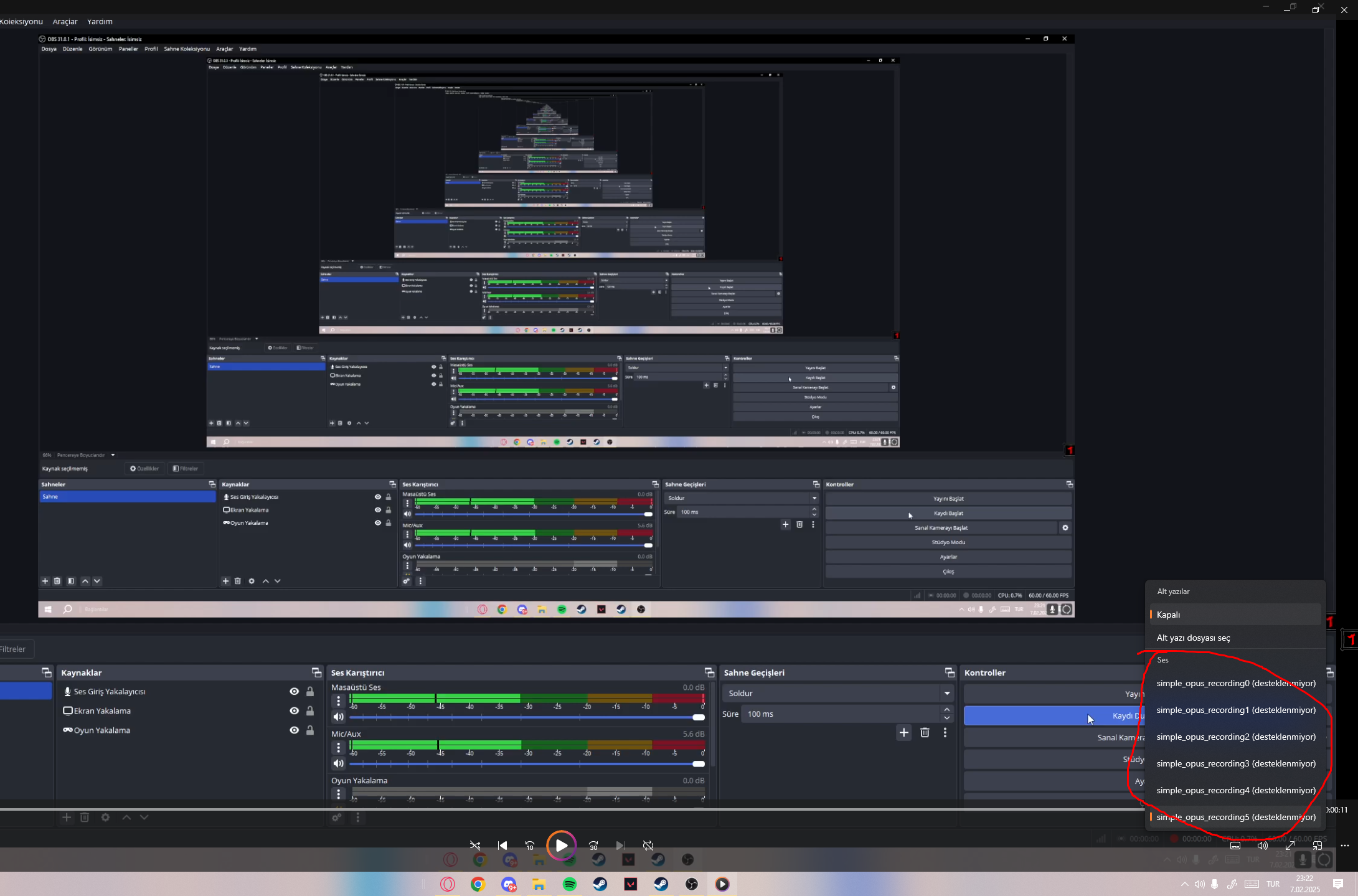Toggle visibility of Ses Giriş Yakalayıcısı in large Kaynaklar

(x=295, y=691)
